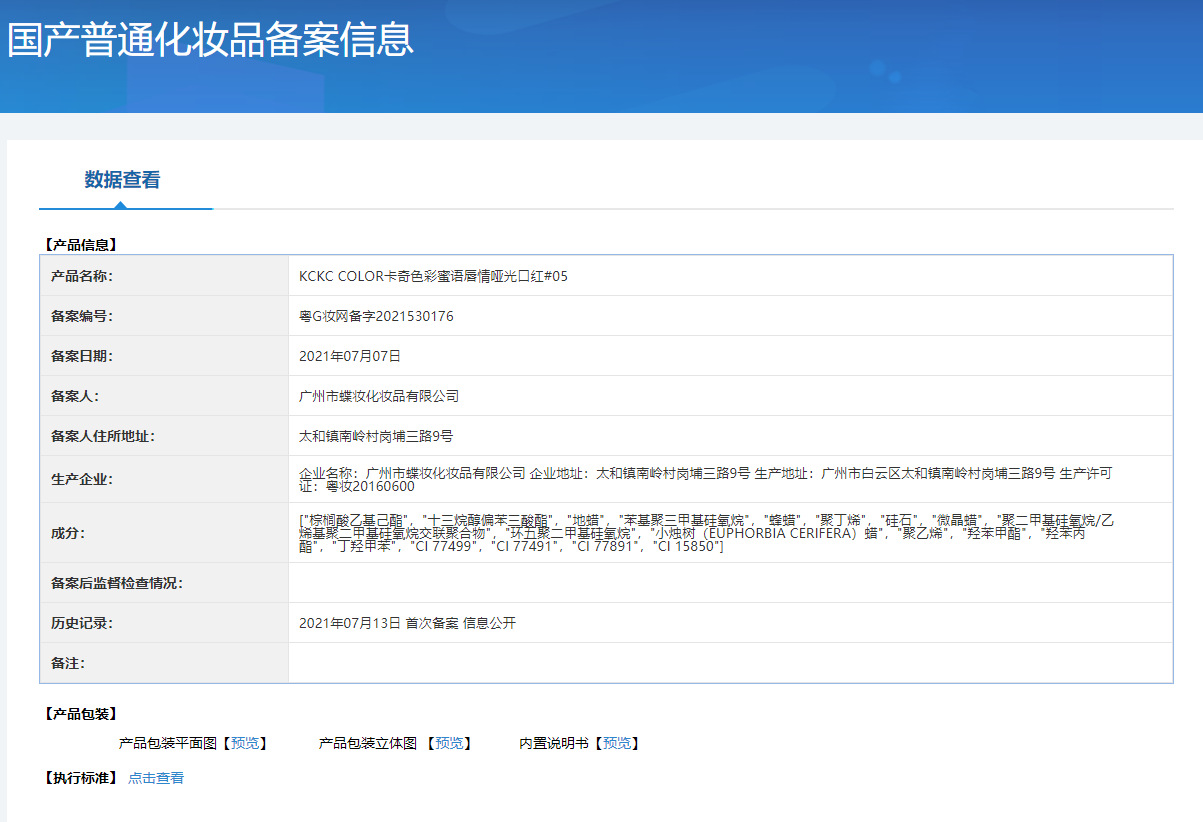Preview 产品包装立体图 via 预览 link

[x=449, y=744]
